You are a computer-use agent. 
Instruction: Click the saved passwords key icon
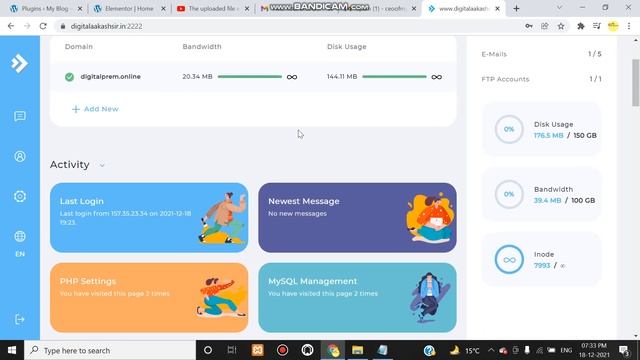click(x=529, y=26)
